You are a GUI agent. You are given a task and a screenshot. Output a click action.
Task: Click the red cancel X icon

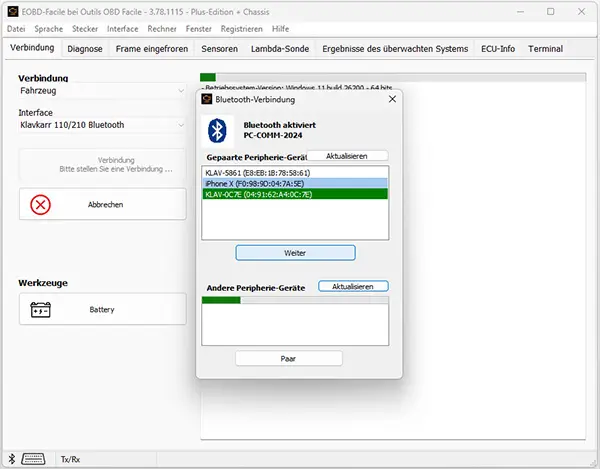coord(41,204)
